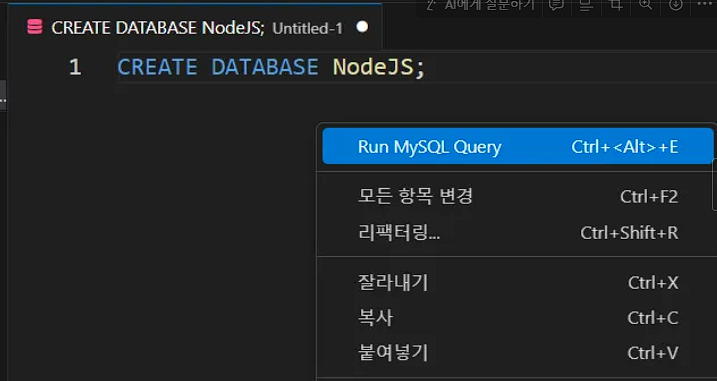Click the database file icon on the tab
Image resolution: width=717 pixels, height=381 pixels.
(x=35, y=27)
